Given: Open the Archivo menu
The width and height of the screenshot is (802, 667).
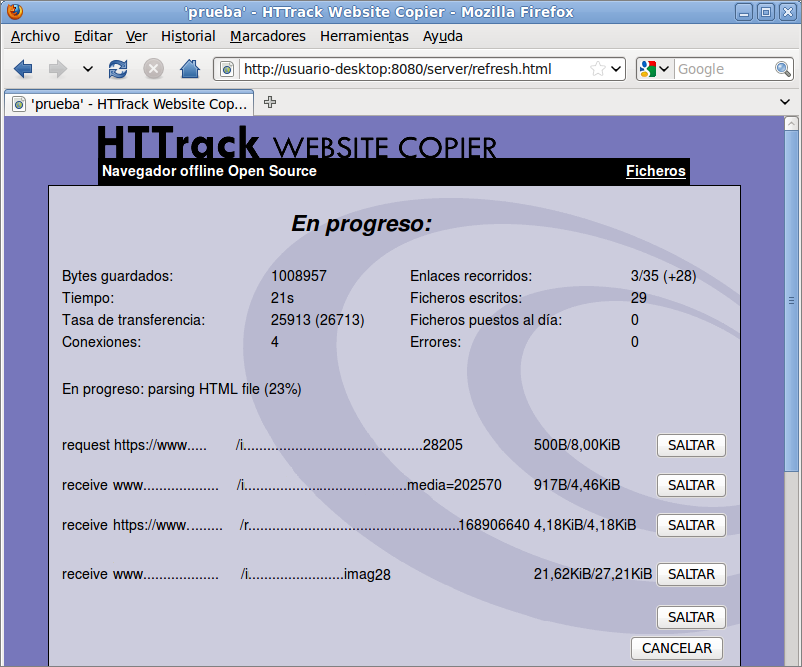Looking at the screenshot, I should (35, 36).
